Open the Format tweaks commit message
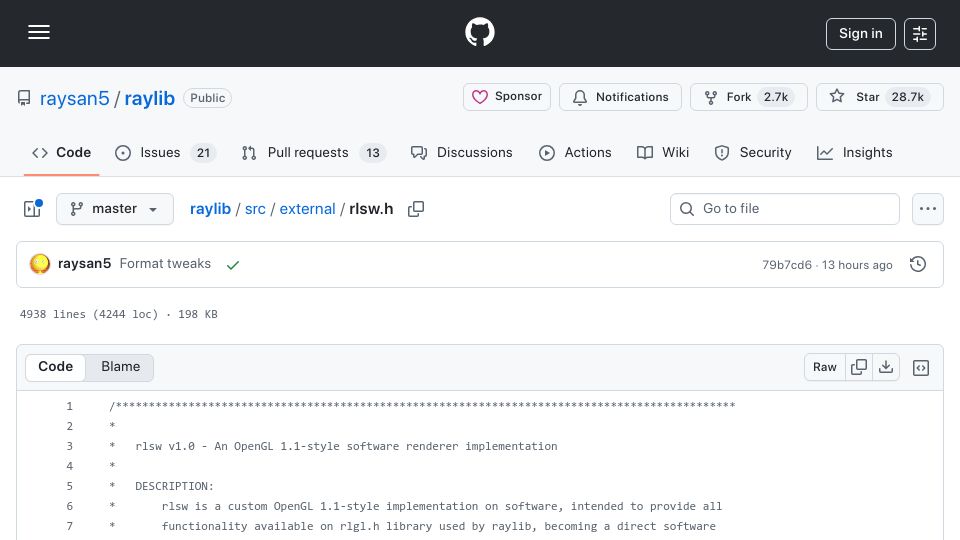The height and width of the screenshot is (540, 960). (x=165, y=263)
